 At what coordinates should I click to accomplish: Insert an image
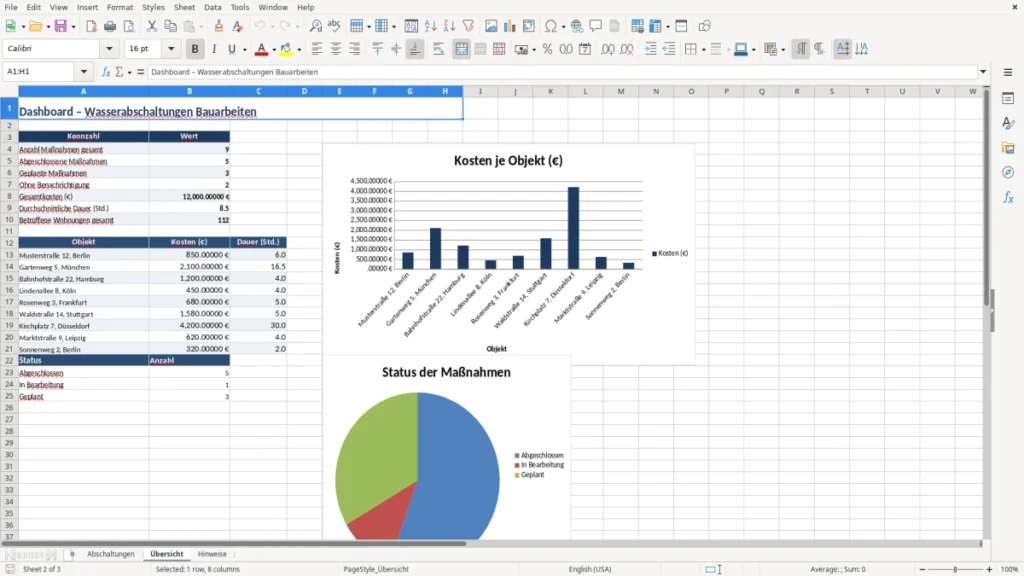click(491, 26)
